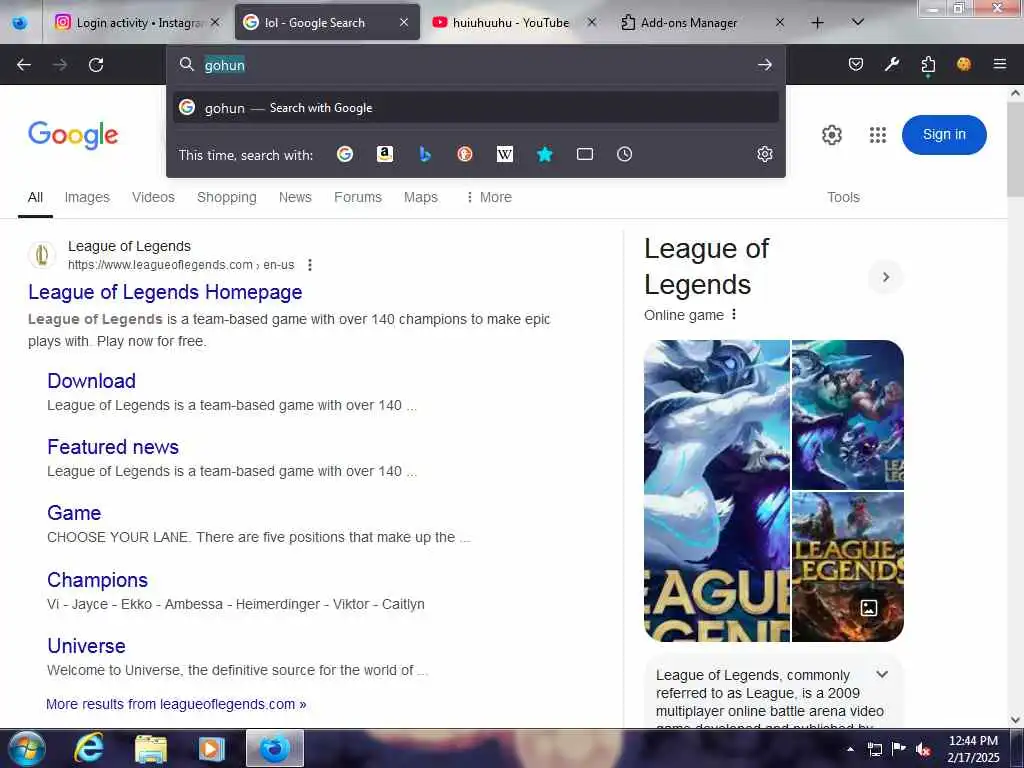Expand the More search filters menu
Screen dimensions: 1024x768
click(x=489, y=197)
